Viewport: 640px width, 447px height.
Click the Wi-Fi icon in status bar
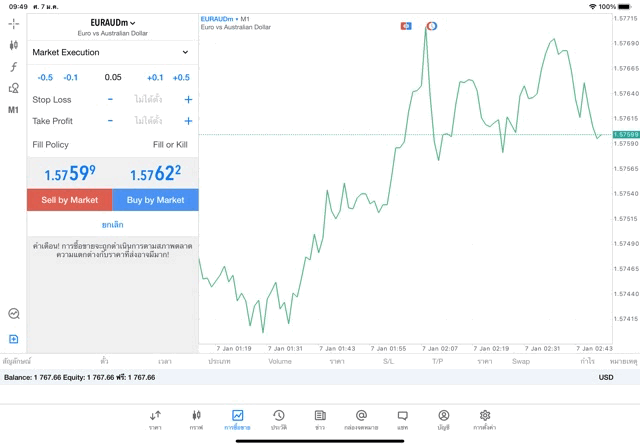click(593, 7)
